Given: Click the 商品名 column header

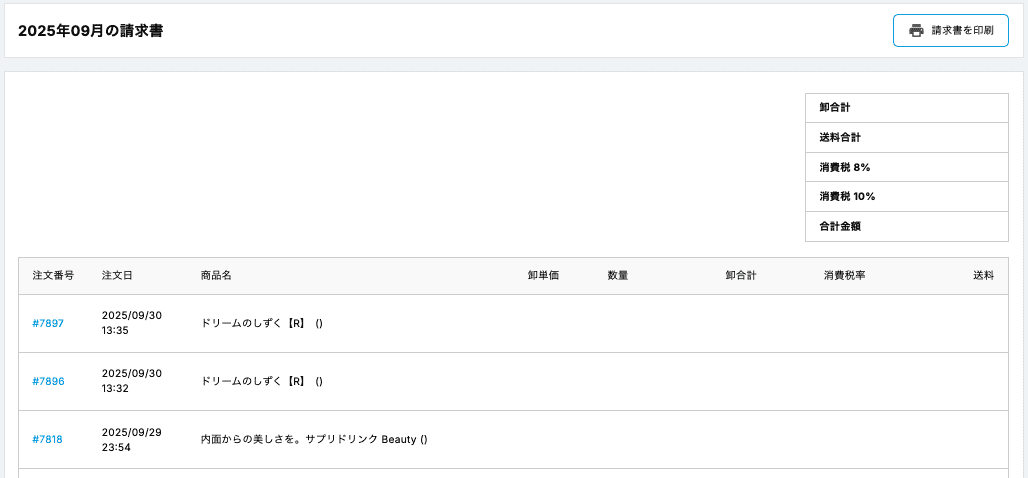Looking at the screenshot, I should point(216,275).
